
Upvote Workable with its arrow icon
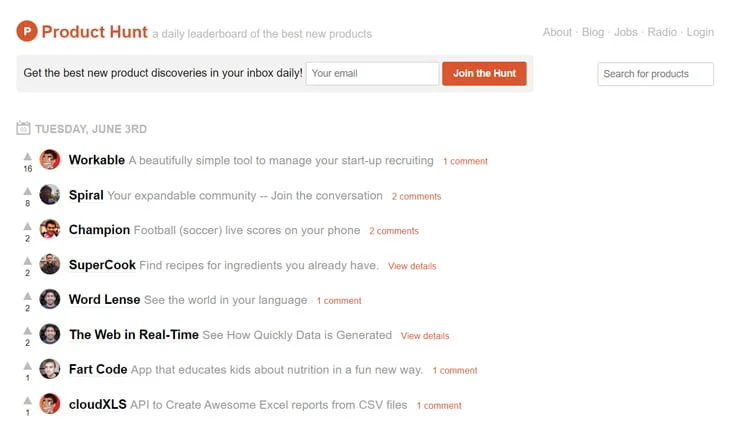(28, 156)
